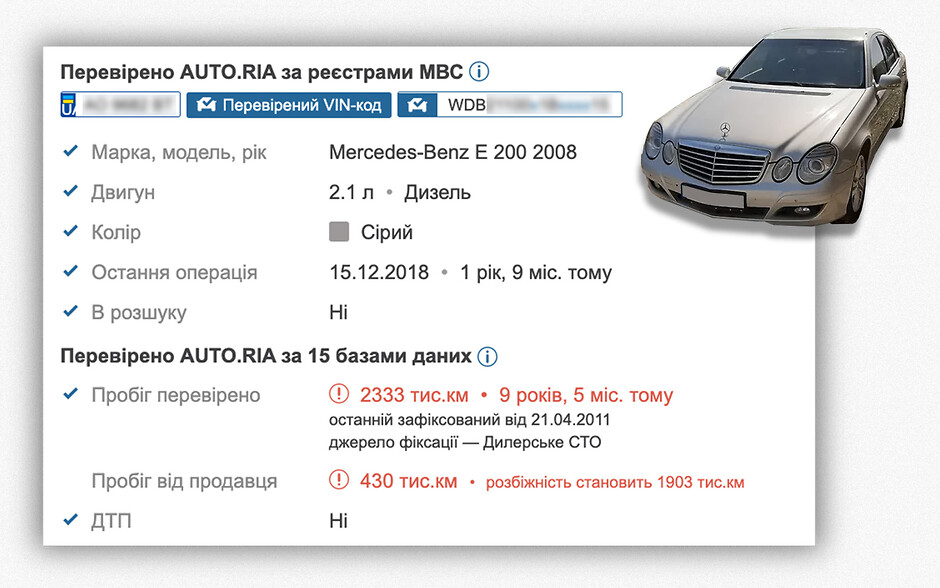This screenshot has width=940, height=588.
Task: Click the Ukrainian flag icon on plate badge
Action: coord(70,105)
